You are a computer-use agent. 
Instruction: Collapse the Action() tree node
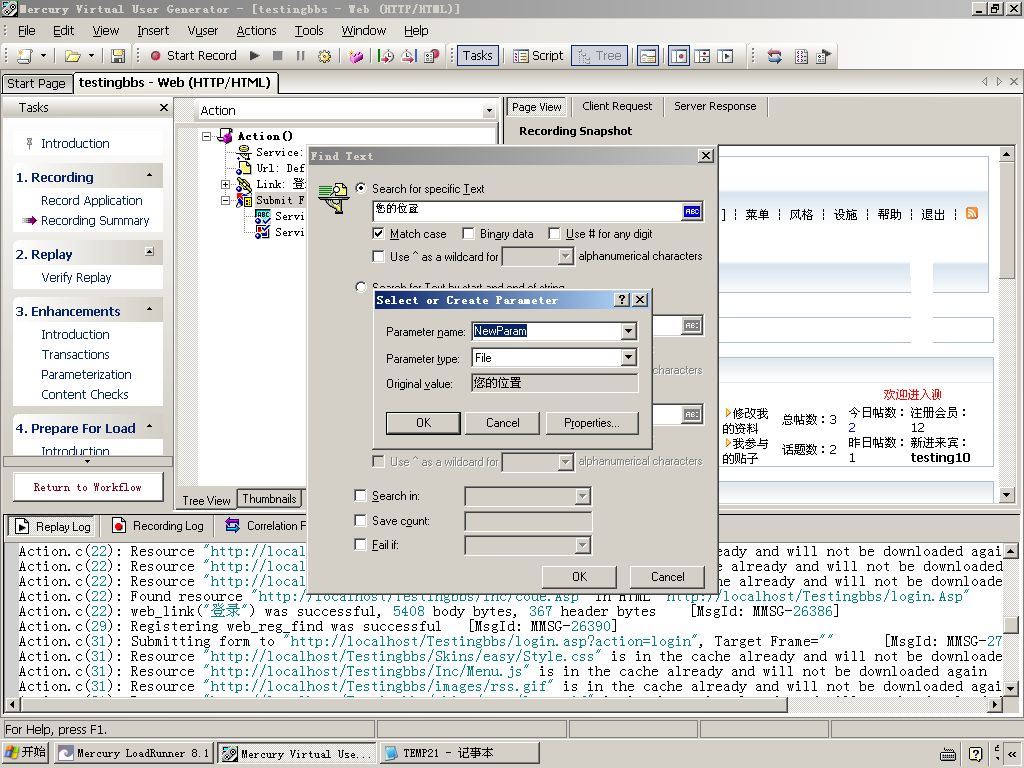coord(207,136)
